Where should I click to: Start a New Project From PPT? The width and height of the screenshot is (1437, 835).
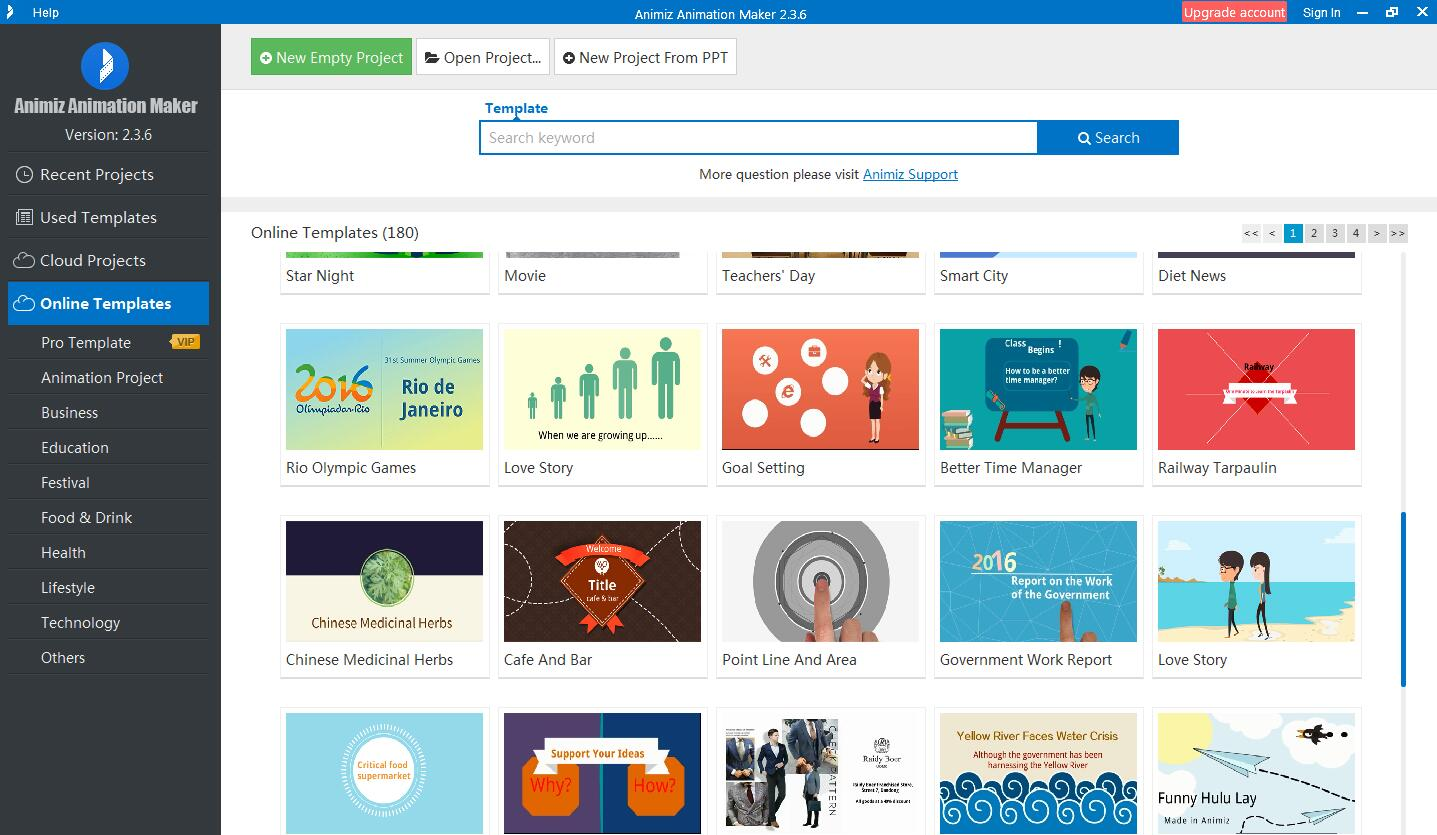[645, 58]
